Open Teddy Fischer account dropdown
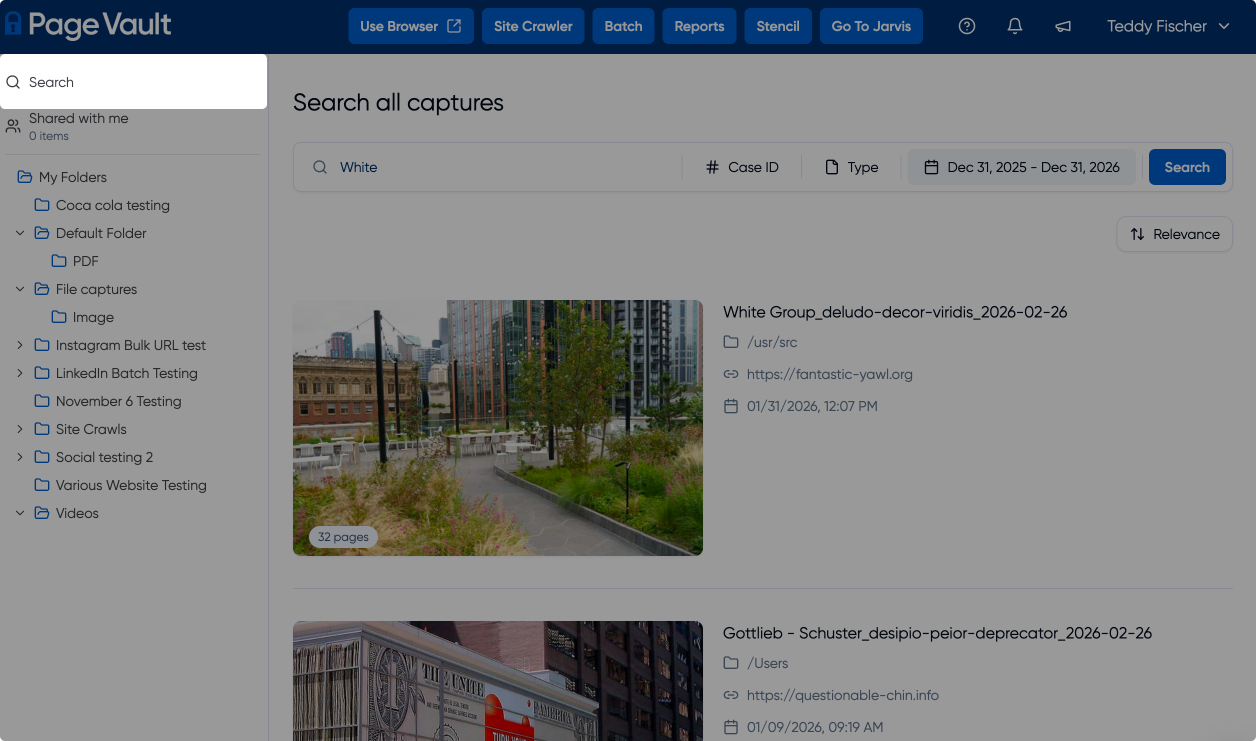The image size is (1256, 741). (1167, 27)
